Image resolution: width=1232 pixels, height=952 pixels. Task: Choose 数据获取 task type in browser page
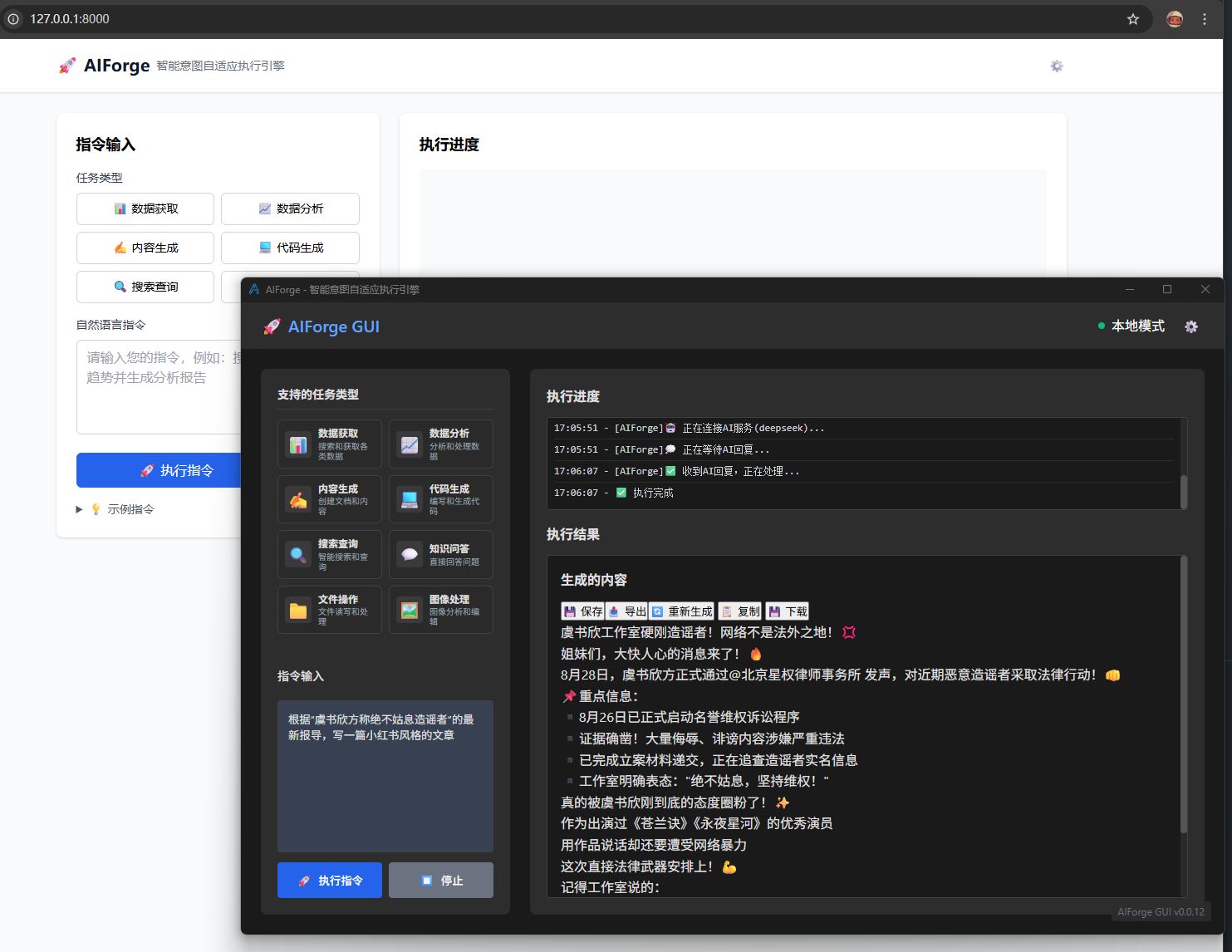click(x=145, y=209)
